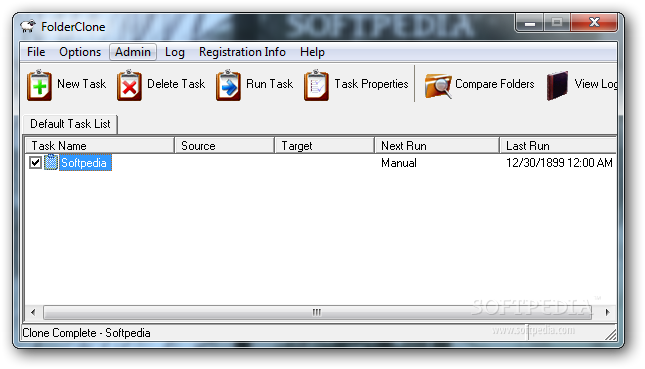The width and height of the screenshot is (645, 369).
Task: Open the Help menu
Action: [x=312, y=52]
